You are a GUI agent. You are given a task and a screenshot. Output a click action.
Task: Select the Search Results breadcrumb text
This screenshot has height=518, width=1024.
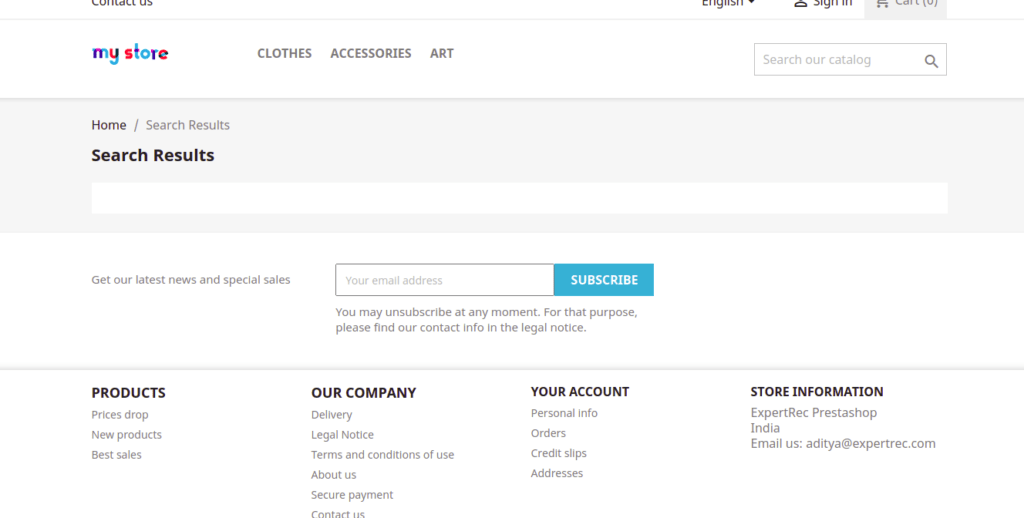[x=187, y=125]
